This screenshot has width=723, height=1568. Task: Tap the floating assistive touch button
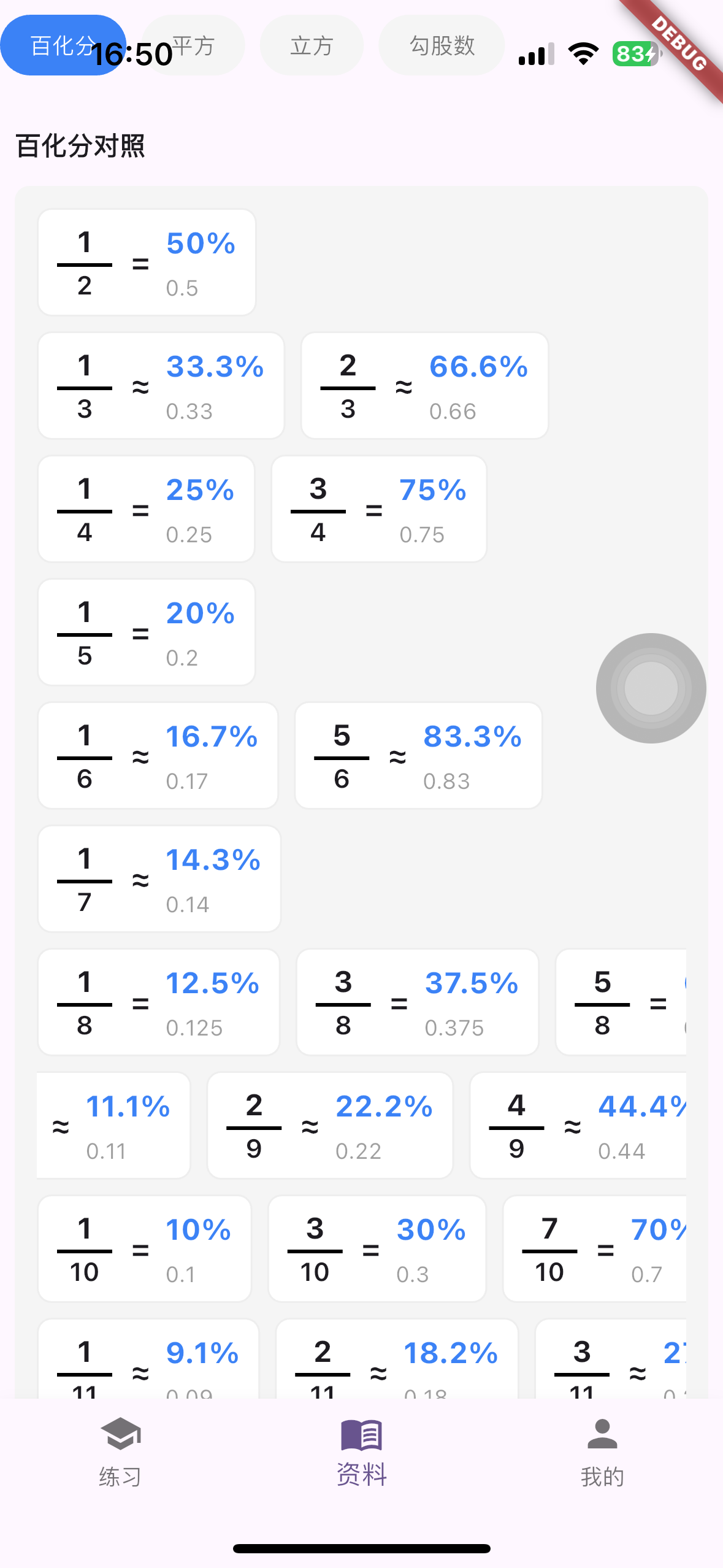pos(651,688)
